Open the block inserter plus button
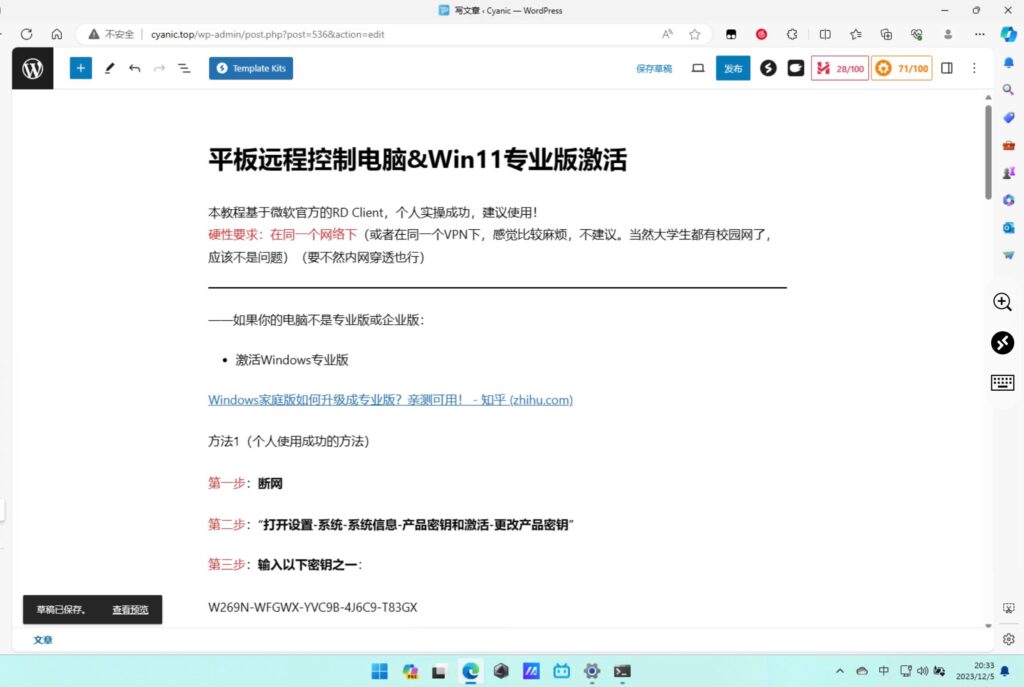Viewport: 1024px width, 687px height. [80, 69]
